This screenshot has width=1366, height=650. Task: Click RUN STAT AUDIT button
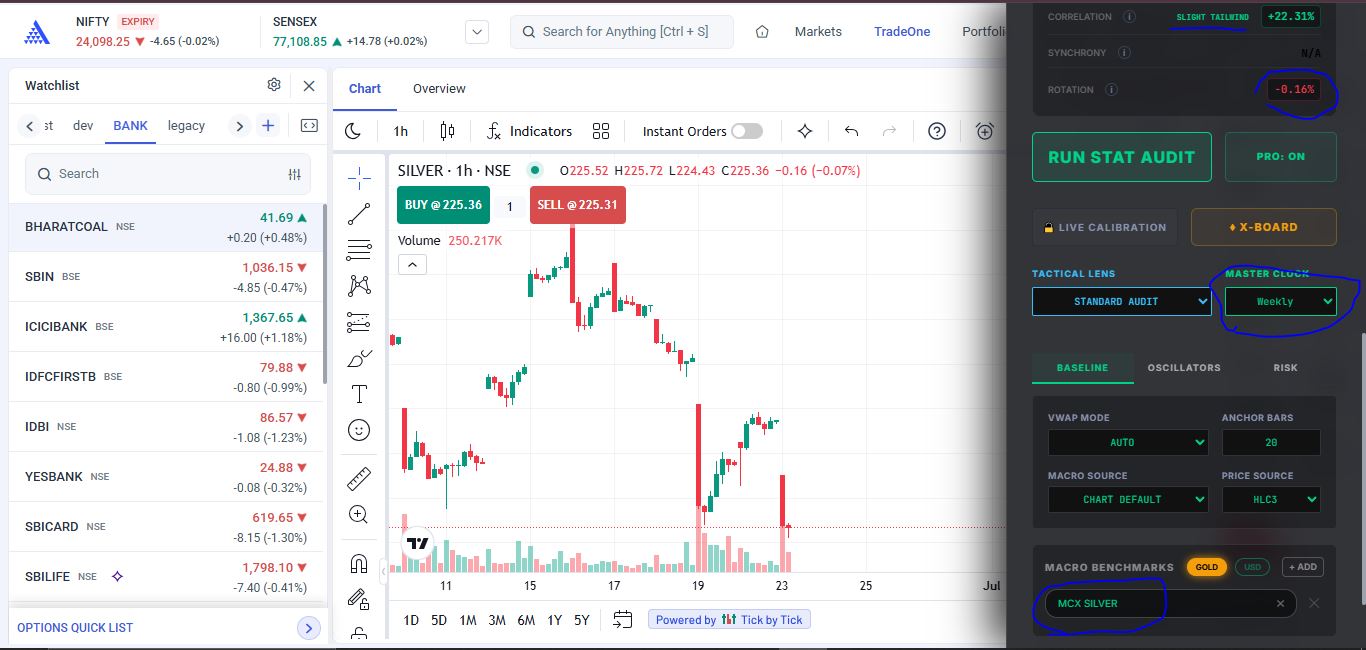1122,157
